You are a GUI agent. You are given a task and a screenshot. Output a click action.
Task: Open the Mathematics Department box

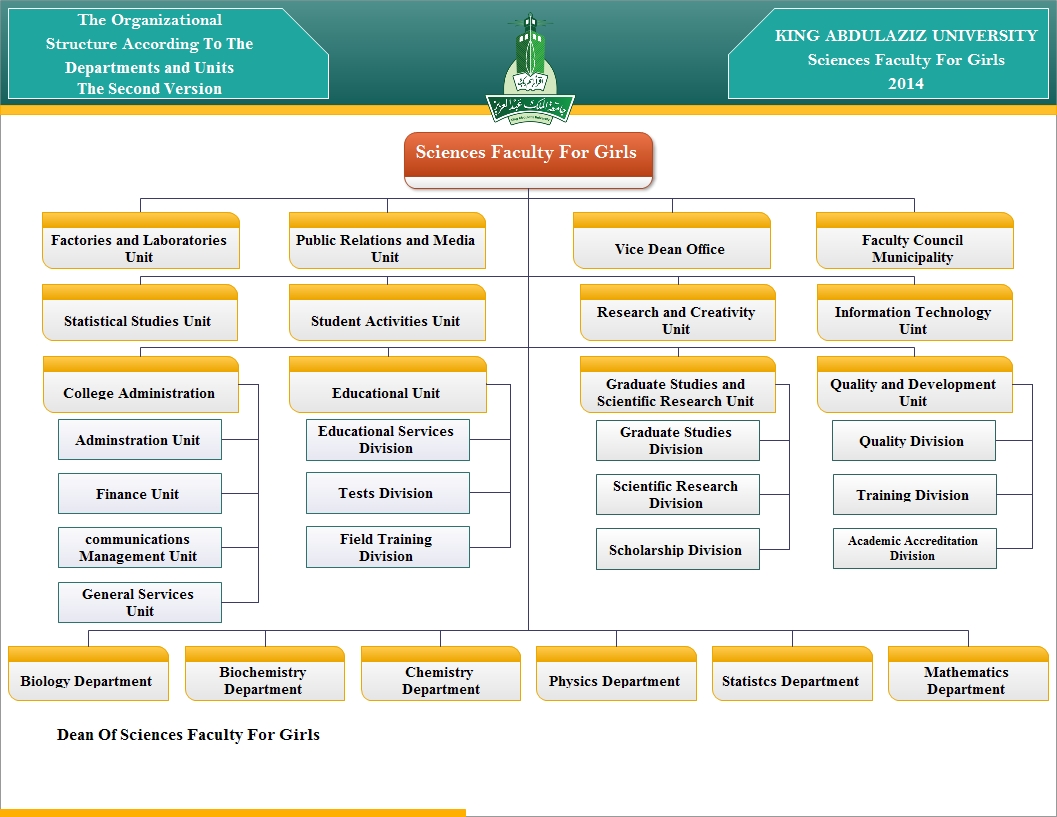tap(968, 673)
